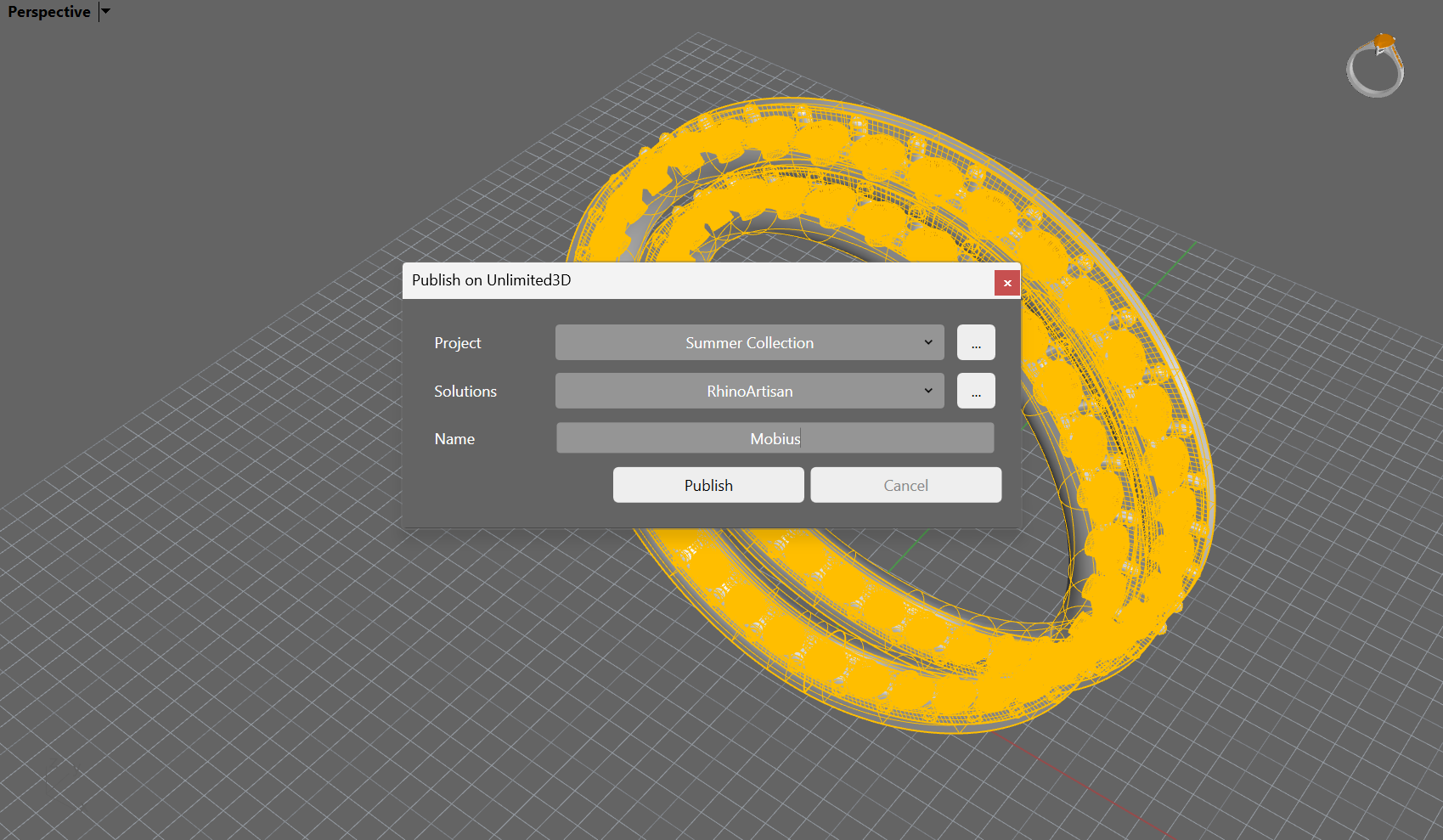Close the Publish on Unlimited3D dialog
This screenshot has height=840, width=1443.
1007,283
